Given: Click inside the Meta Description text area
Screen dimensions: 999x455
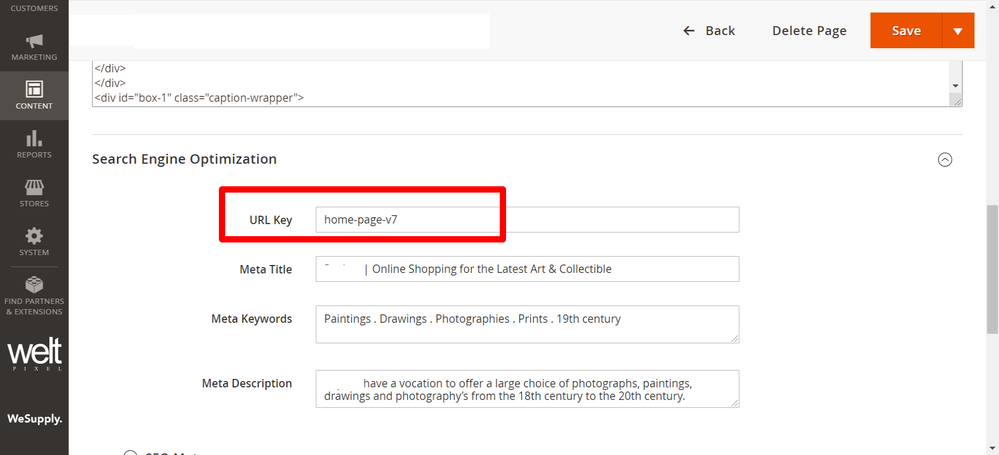Looking at the screenshot, I should click(x=526, y=389).
